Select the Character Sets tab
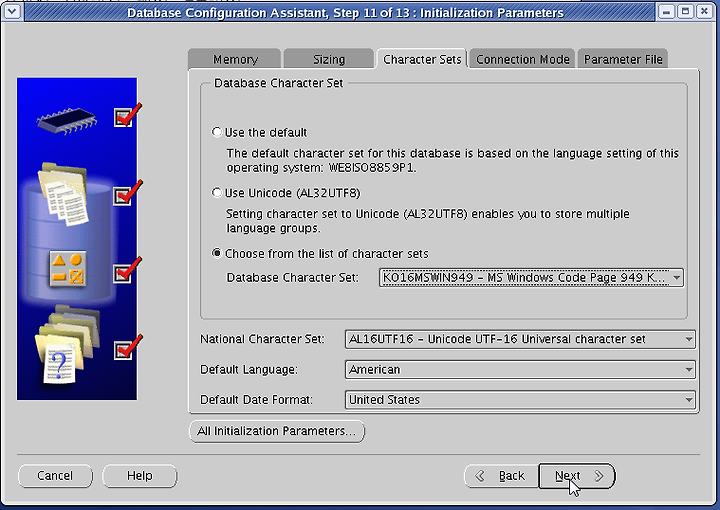Viewport: 720px width, 510px height. (x=422, y=59)
